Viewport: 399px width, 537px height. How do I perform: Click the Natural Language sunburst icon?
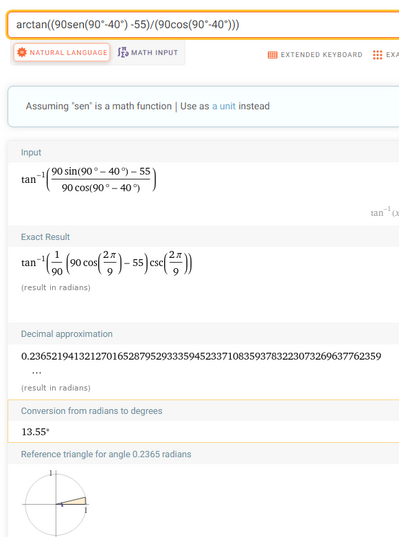22,52
